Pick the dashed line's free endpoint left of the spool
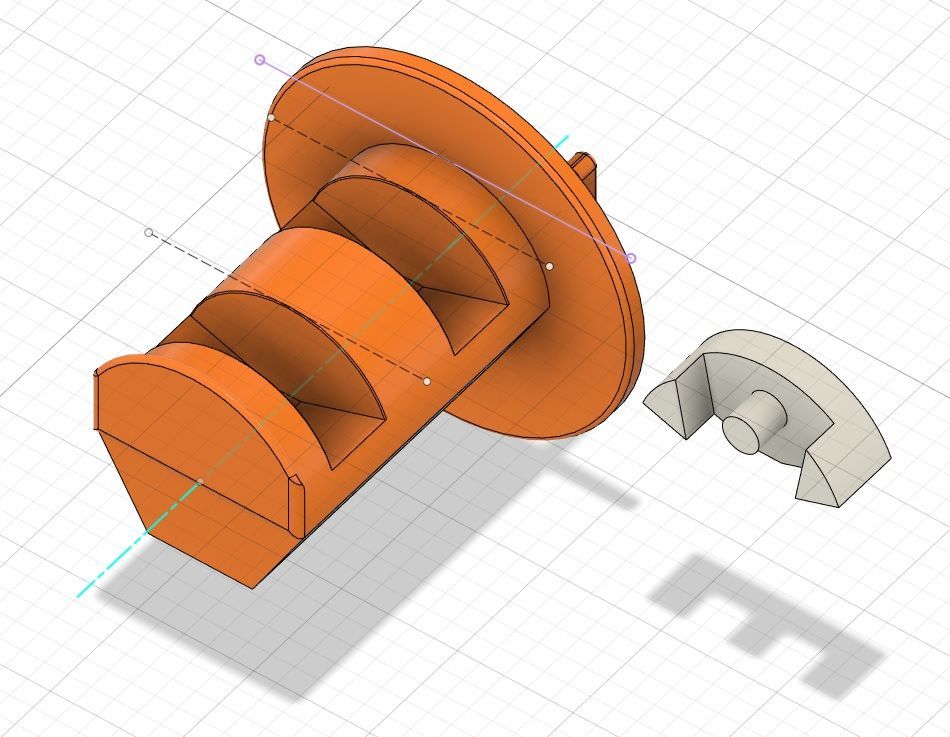Image resolution: width=950 pixels, height=737 pixels. [149, 233]
